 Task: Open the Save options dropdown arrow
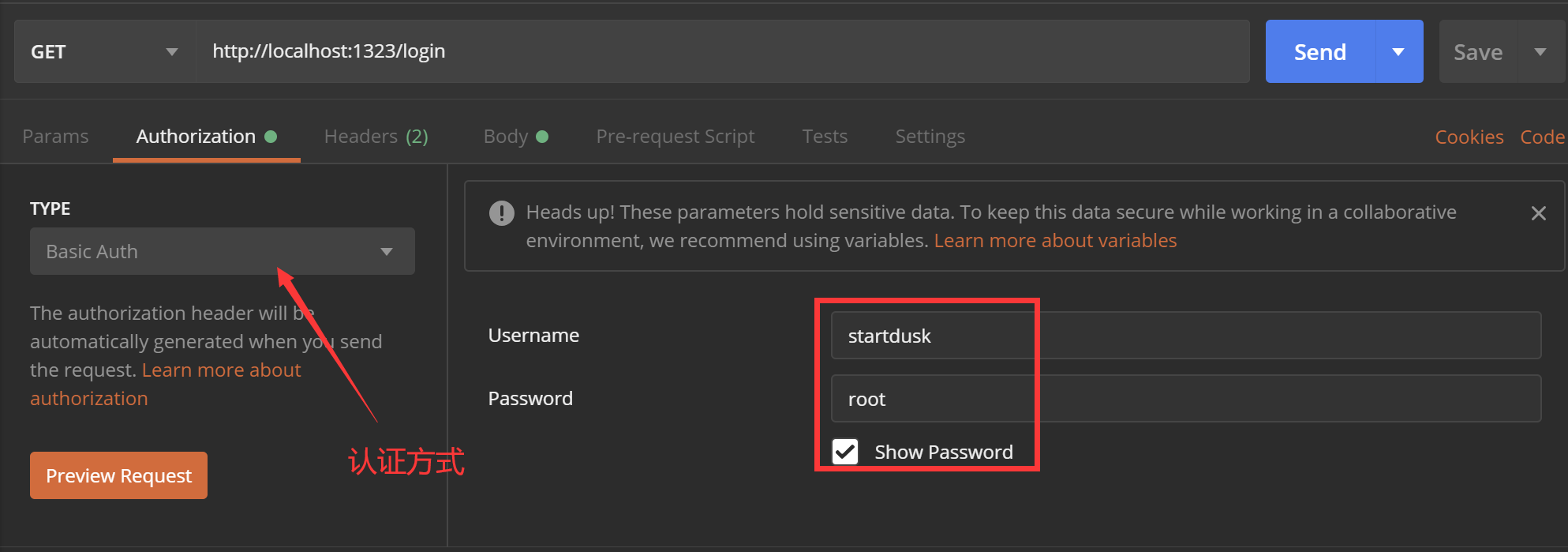(1540, 52)
